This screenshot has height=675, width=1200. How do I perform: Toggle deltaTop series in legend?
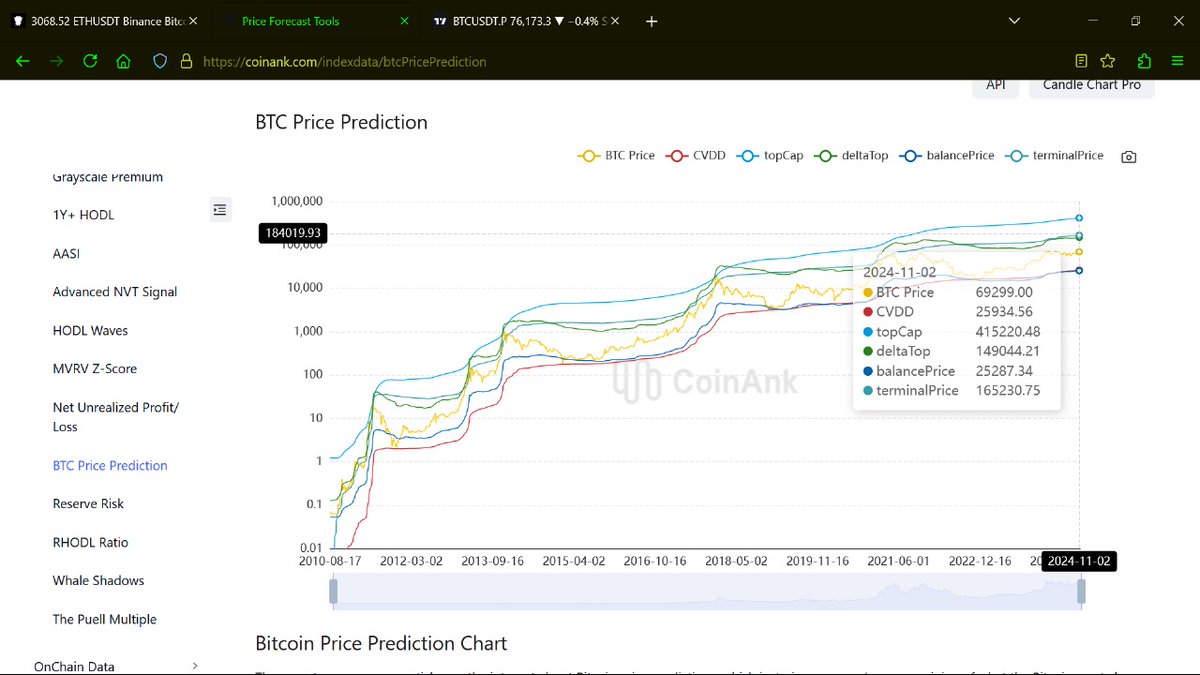pos(851,156)
